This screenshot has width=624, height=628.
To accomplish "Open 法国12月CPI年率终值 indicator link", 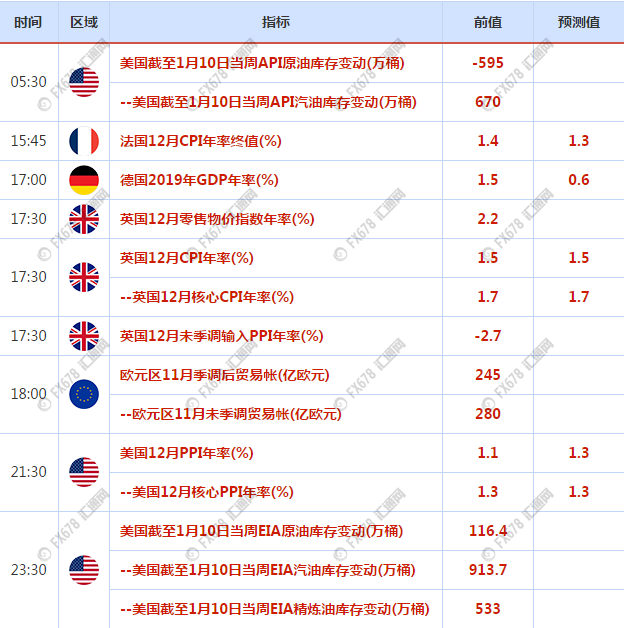I will tap(201, 141).
